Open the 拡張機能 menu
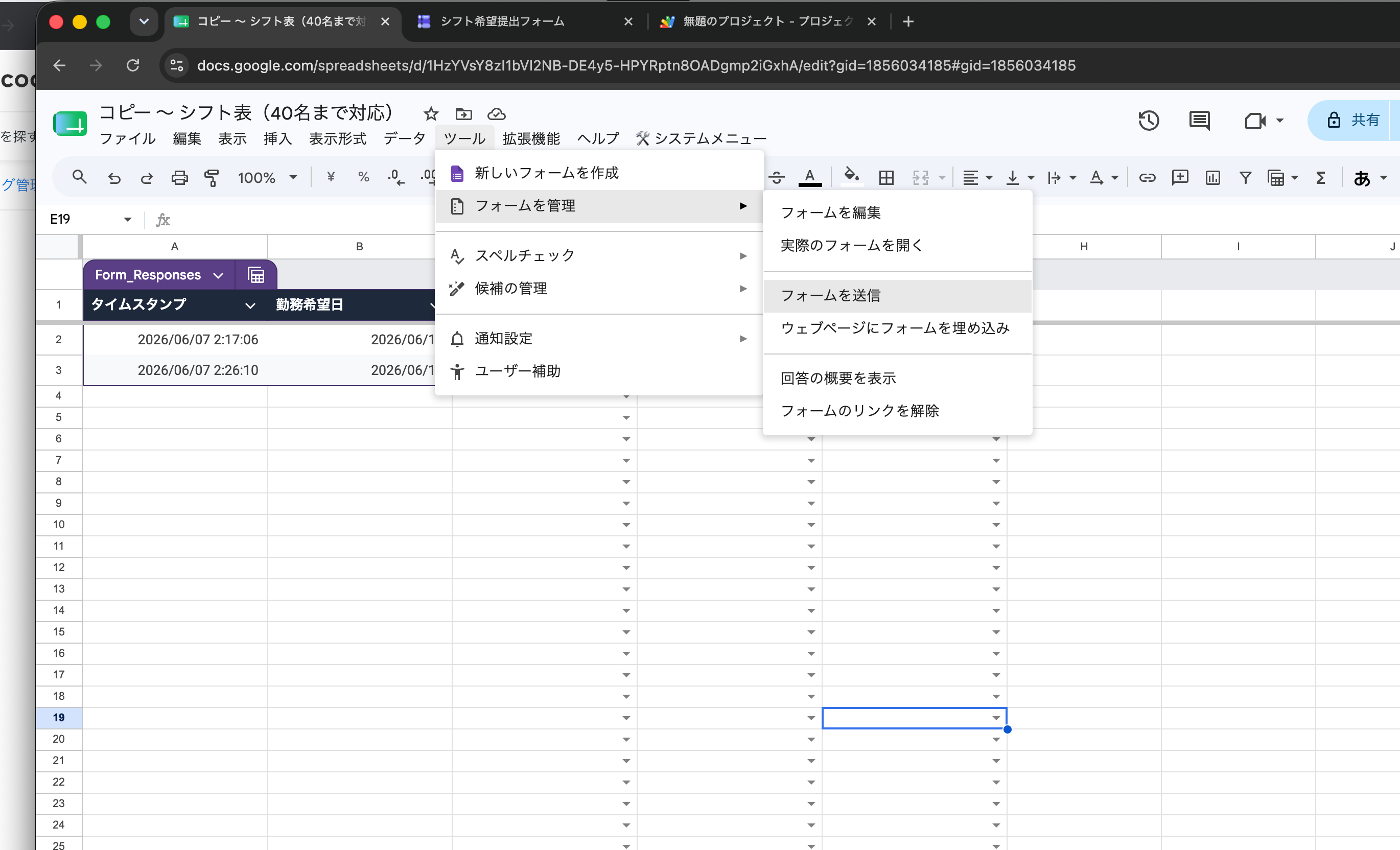Image resolution: width=1400 pixels, height=850 pixels. pyautogui.click(x=531, y=138)
